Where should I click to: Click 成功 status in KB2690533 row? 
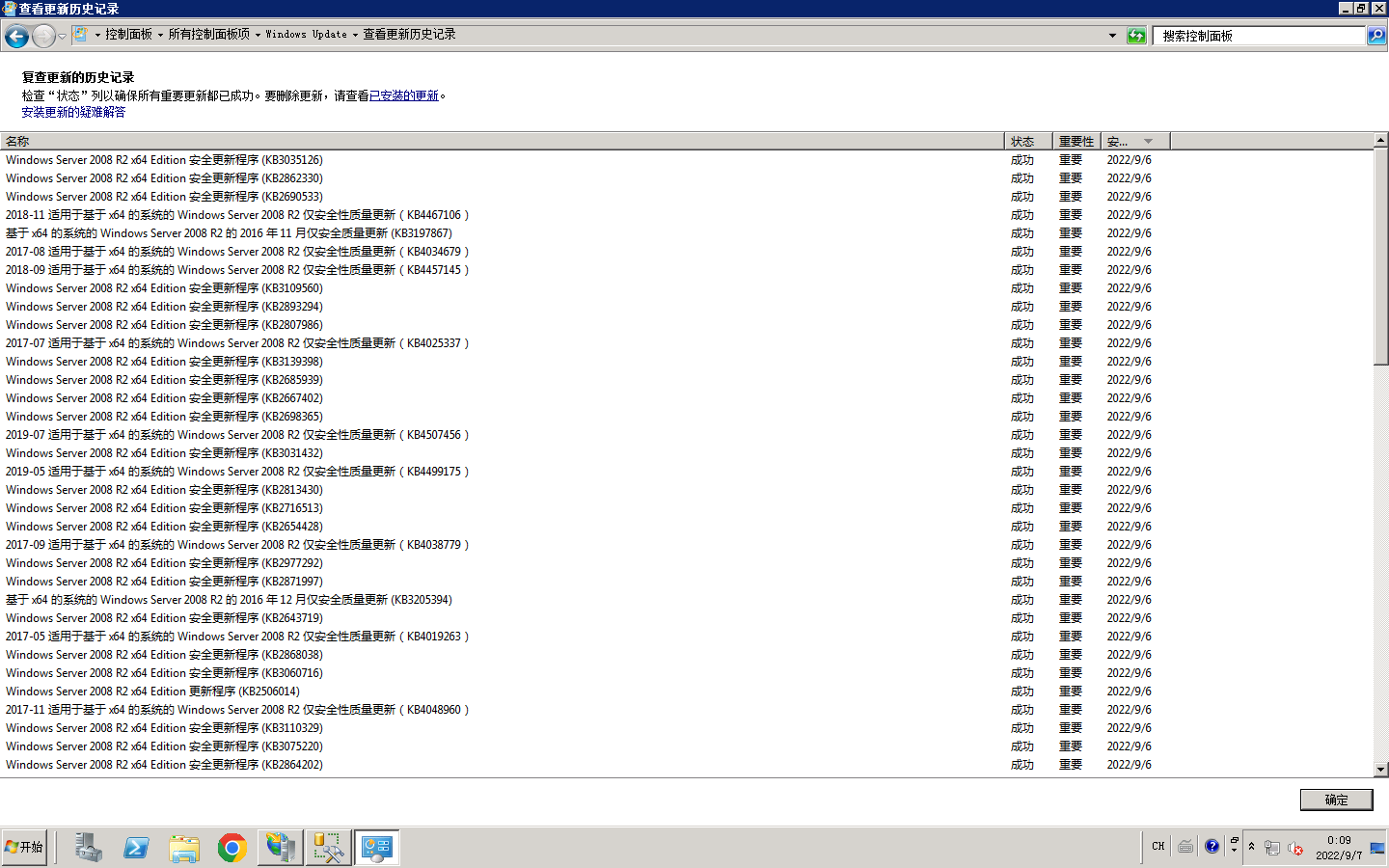click(1021, 197)
